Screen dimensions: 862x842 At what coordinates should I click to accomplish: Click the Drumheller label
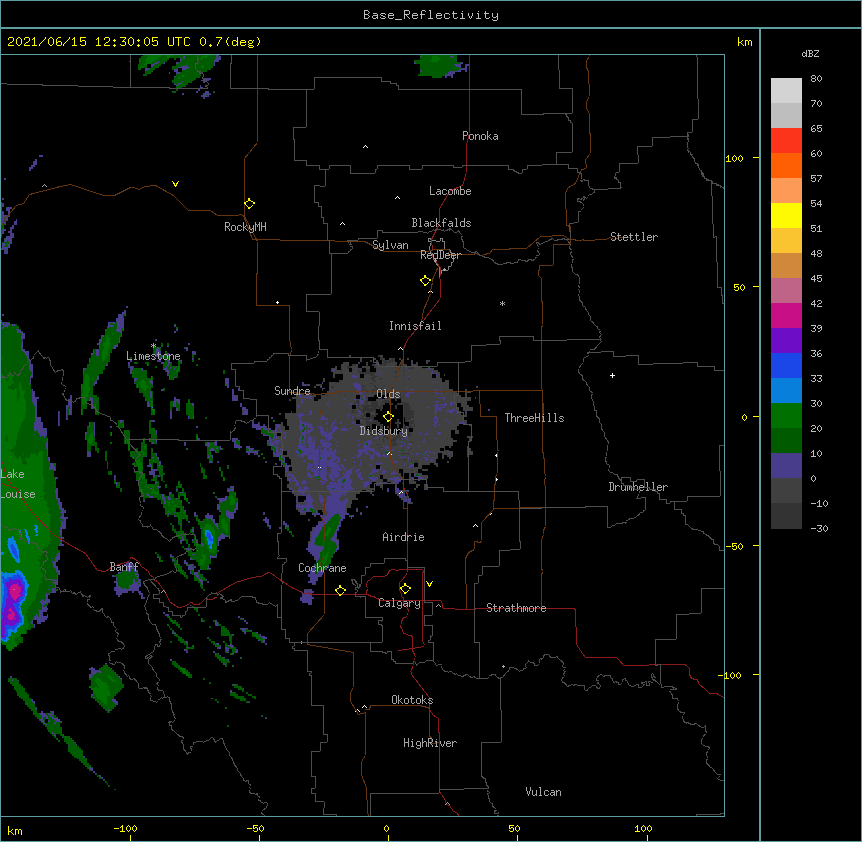(638, 487)
